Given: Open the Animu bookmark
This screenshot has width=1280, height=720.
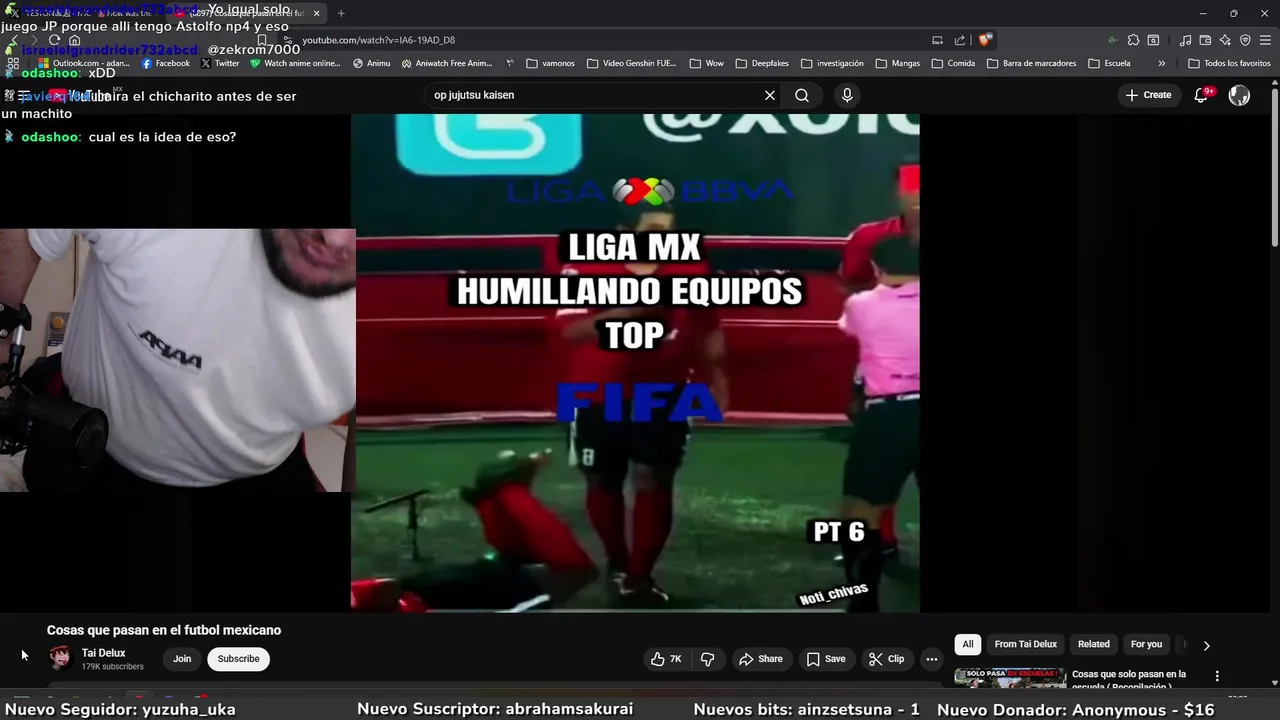Looking at the screenshot, I should point(372,63).
